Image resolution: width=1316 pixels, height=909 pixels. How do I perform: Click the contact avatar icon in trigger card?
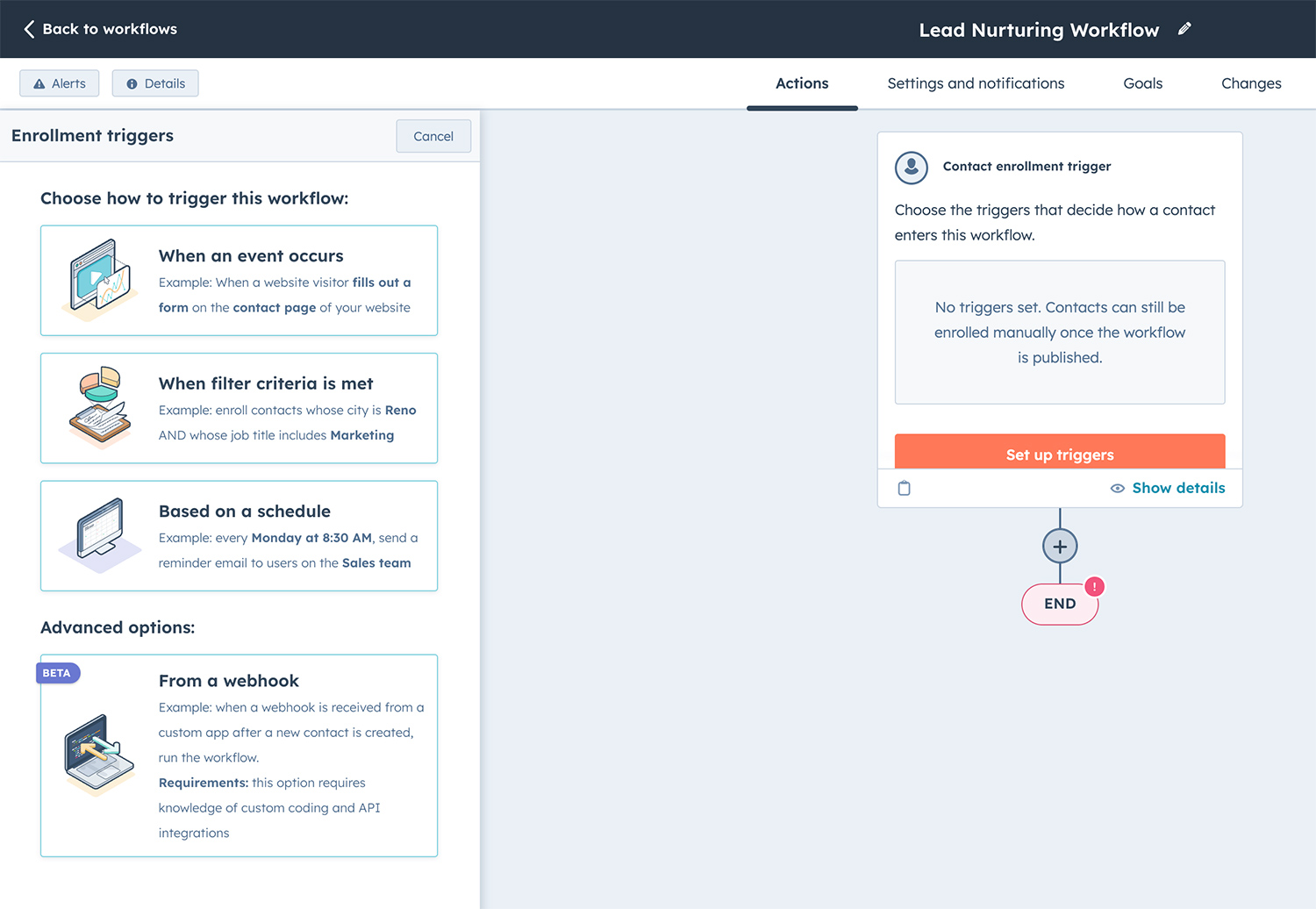click(x=911, y=167)
